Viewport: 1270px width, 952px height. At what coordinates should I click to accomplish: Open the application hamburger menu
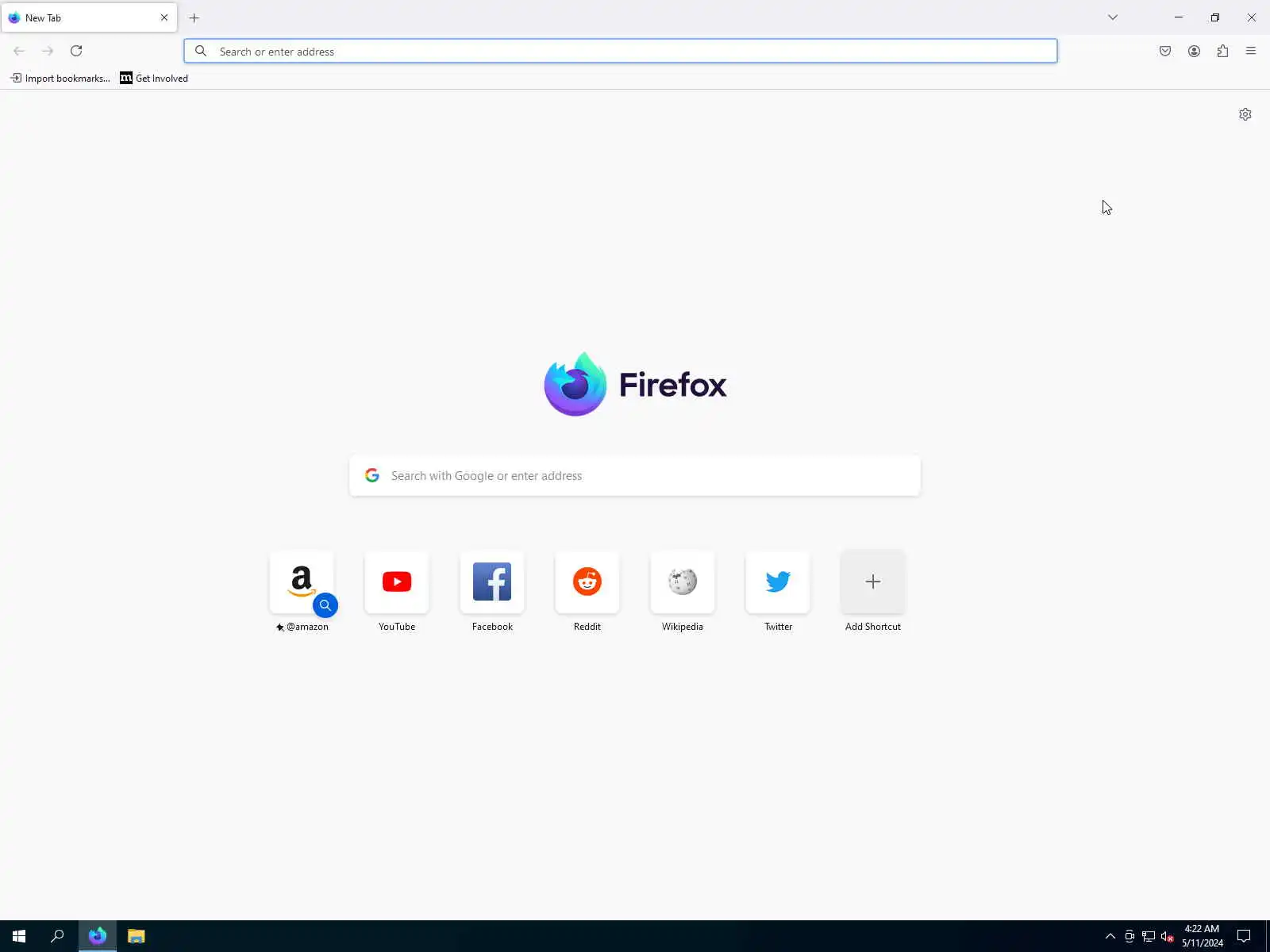[1251, 51]
